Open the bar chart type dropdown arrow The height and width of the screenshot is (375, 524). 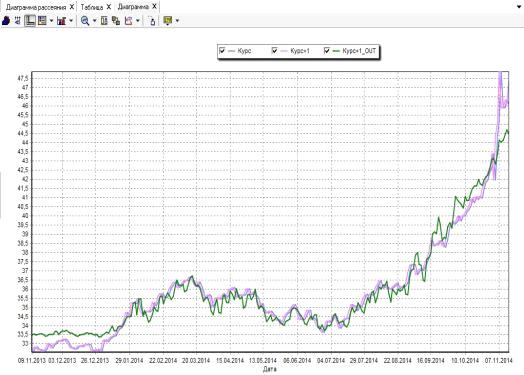[71, 21]
